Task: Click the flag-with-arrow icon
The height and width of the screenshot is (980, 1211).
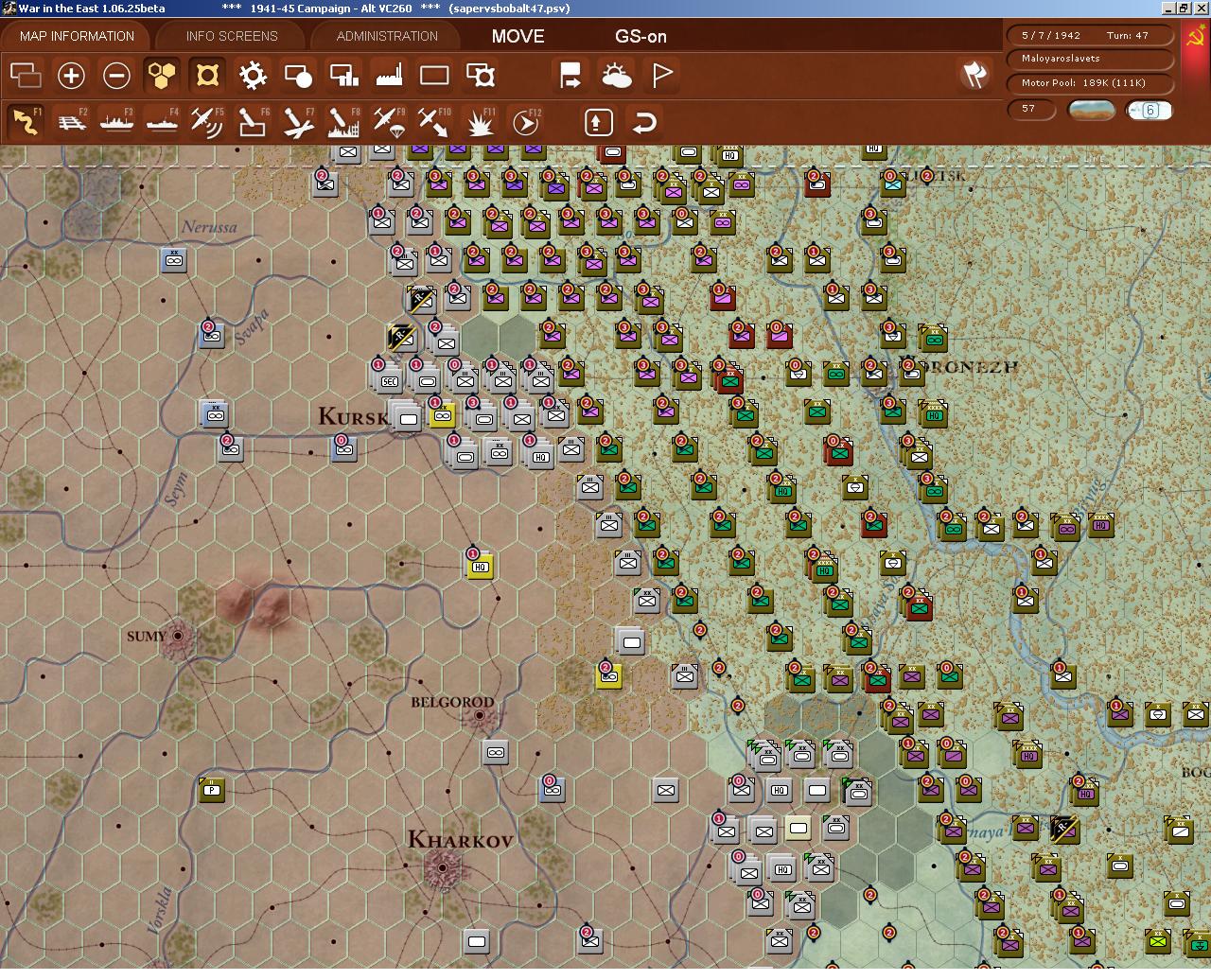Action: (x=570, y=75)
